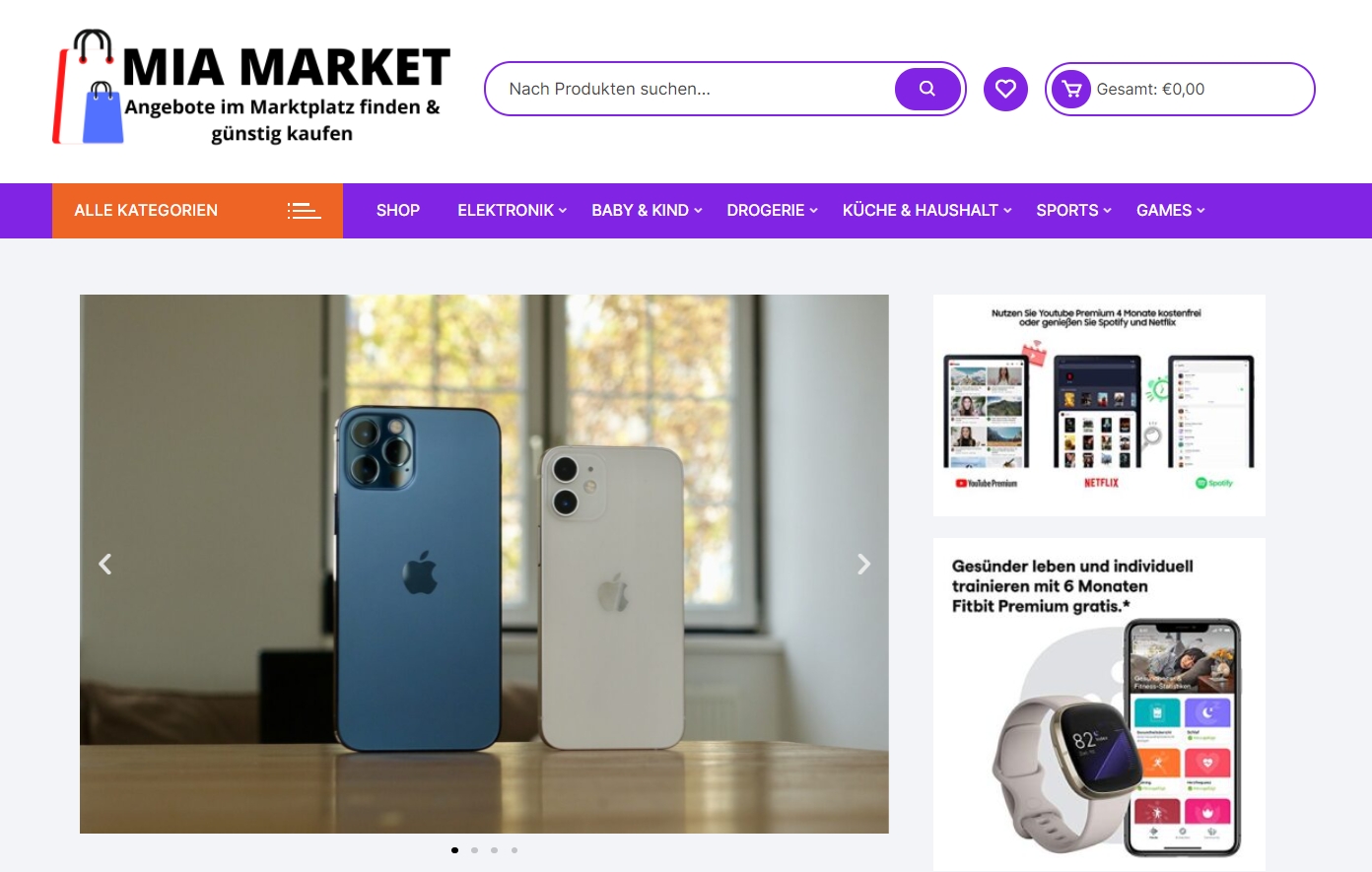Jump to the fourth carousel dot
This screenshot has height=872, width=1372.
tap(514, 849)
